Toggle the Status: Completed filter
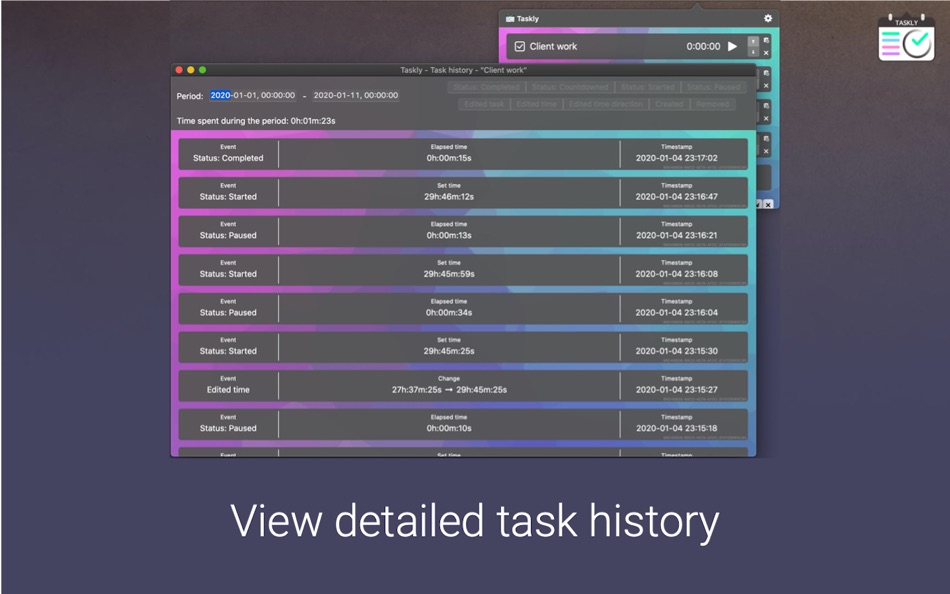The width and height of the screenshot is (950, 594). pos(487,87)
